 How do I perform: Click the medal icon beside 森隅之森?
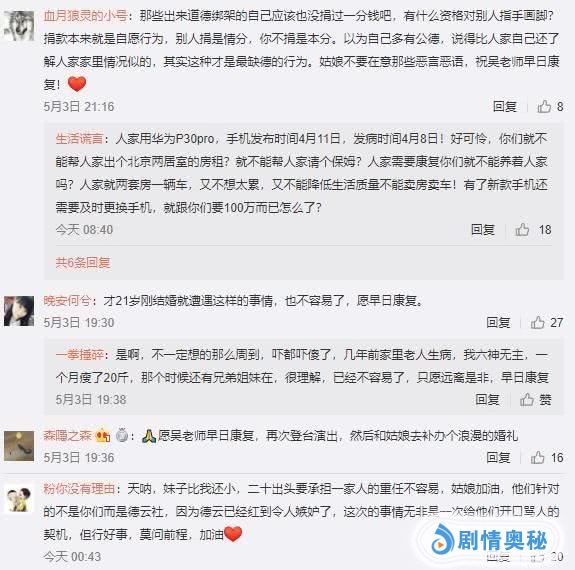[x=121, y=436]
